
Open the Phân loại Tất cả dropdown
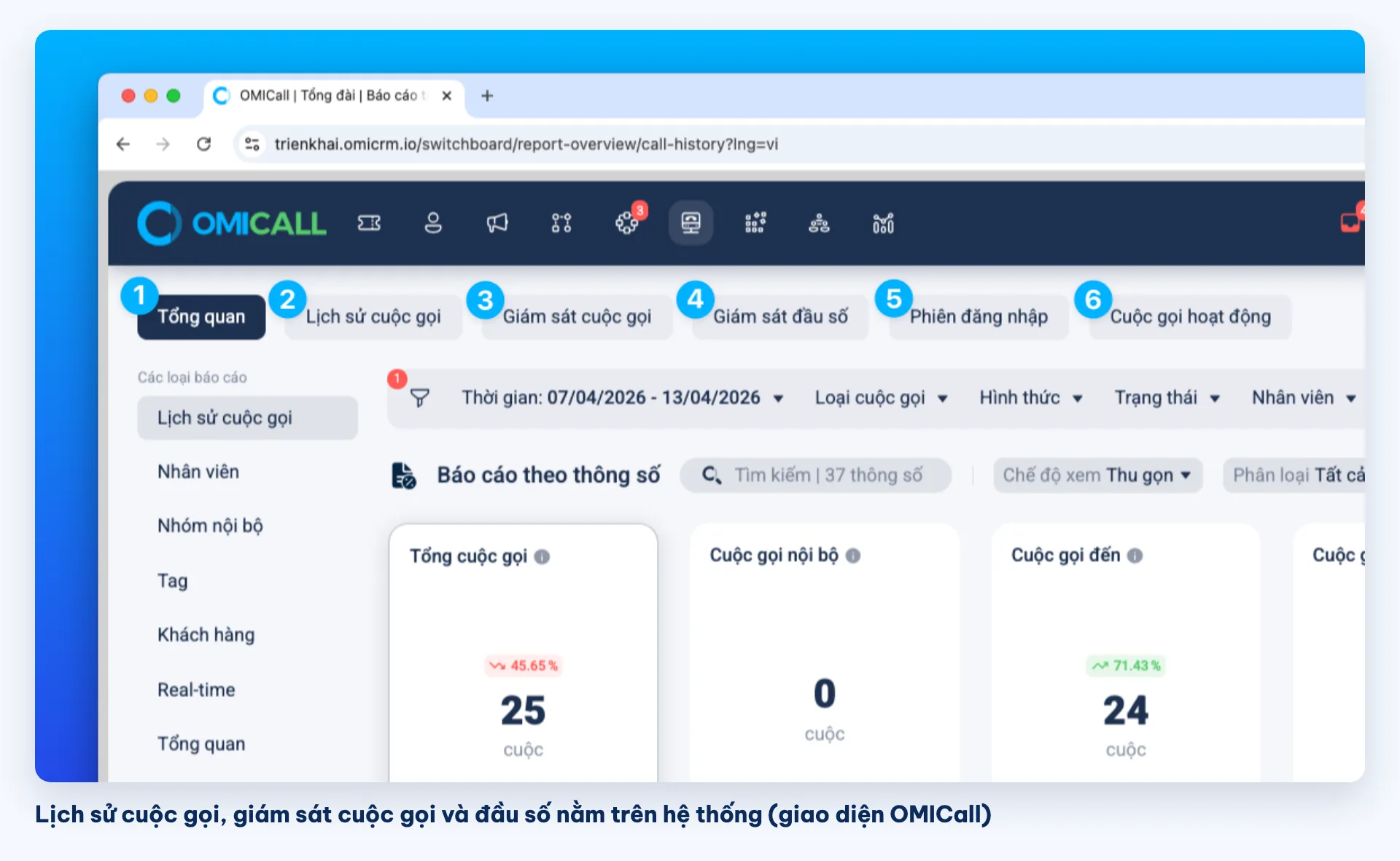point(1294,475)
